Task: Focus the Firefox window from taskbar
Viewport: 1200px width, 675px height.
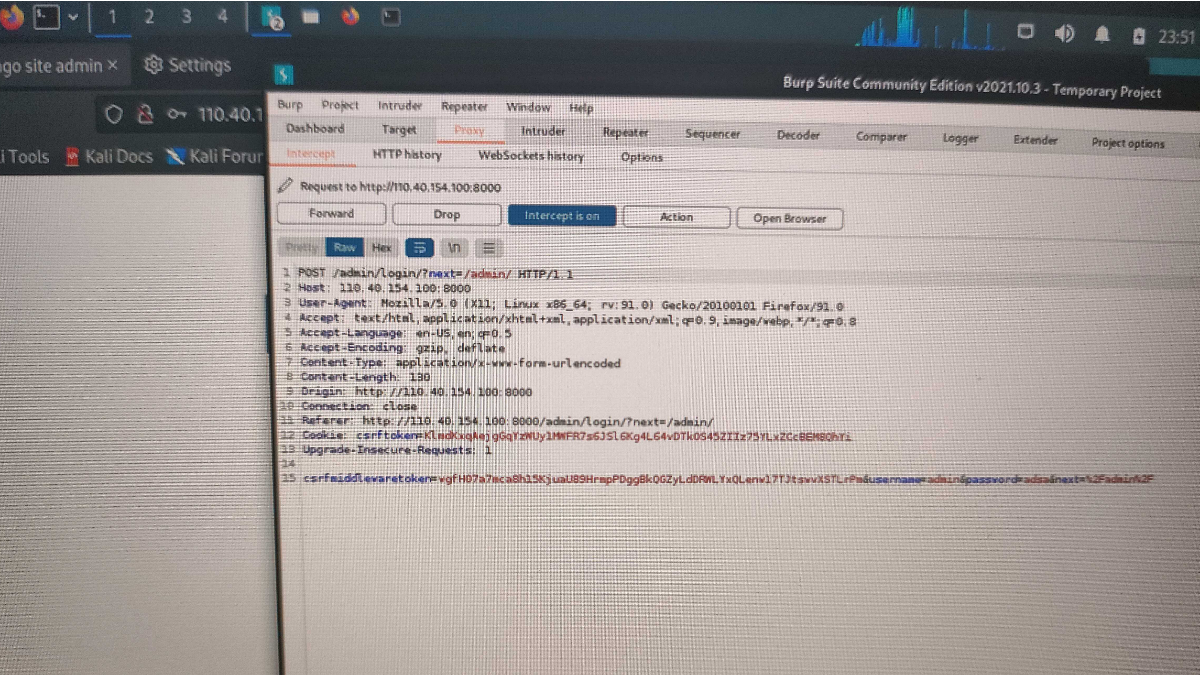Action: coord(350,17)
